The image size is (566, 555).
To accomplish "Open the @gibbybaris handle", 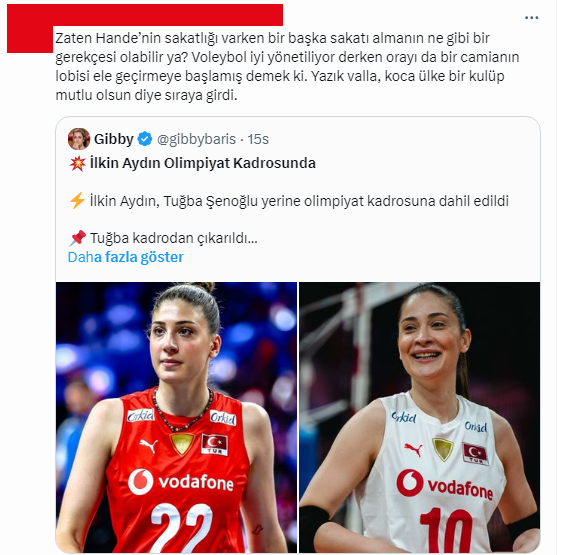I will click(196, 139).
